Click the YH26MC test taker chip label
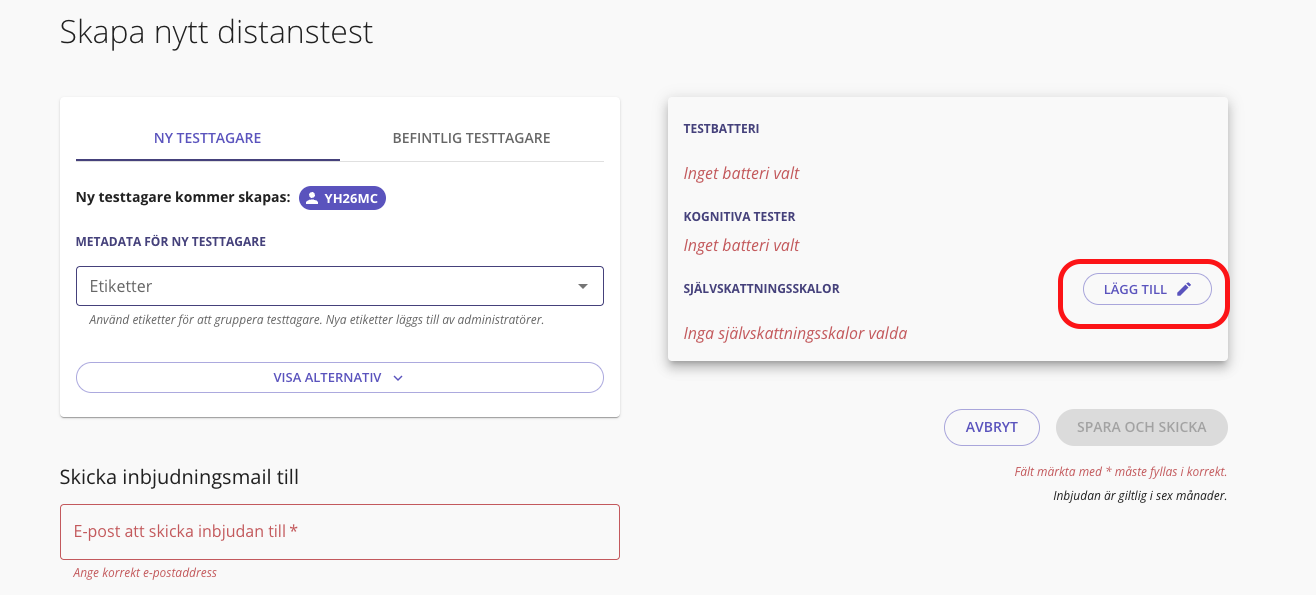The height and width of the screenshot is (595, 1316). coord(351,198)
